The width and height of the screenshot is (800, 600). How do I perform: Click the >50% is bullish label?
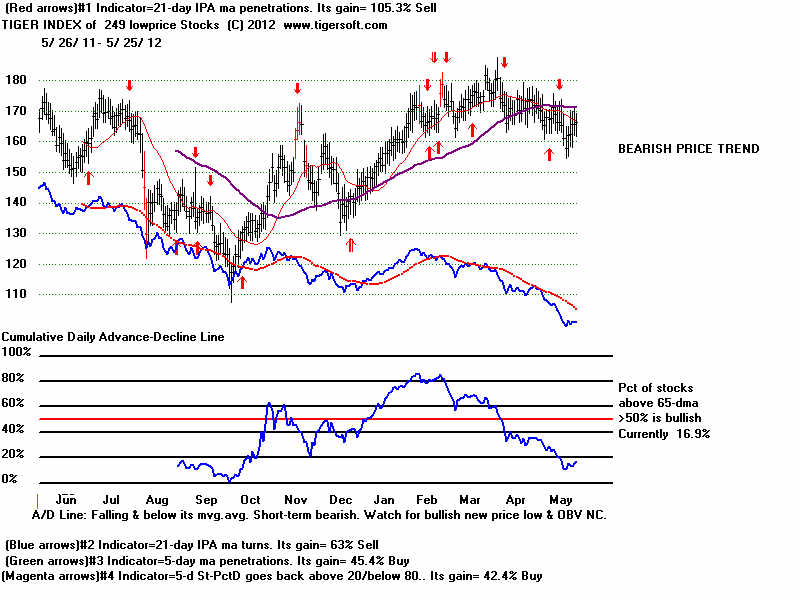(x=662, y=418)
